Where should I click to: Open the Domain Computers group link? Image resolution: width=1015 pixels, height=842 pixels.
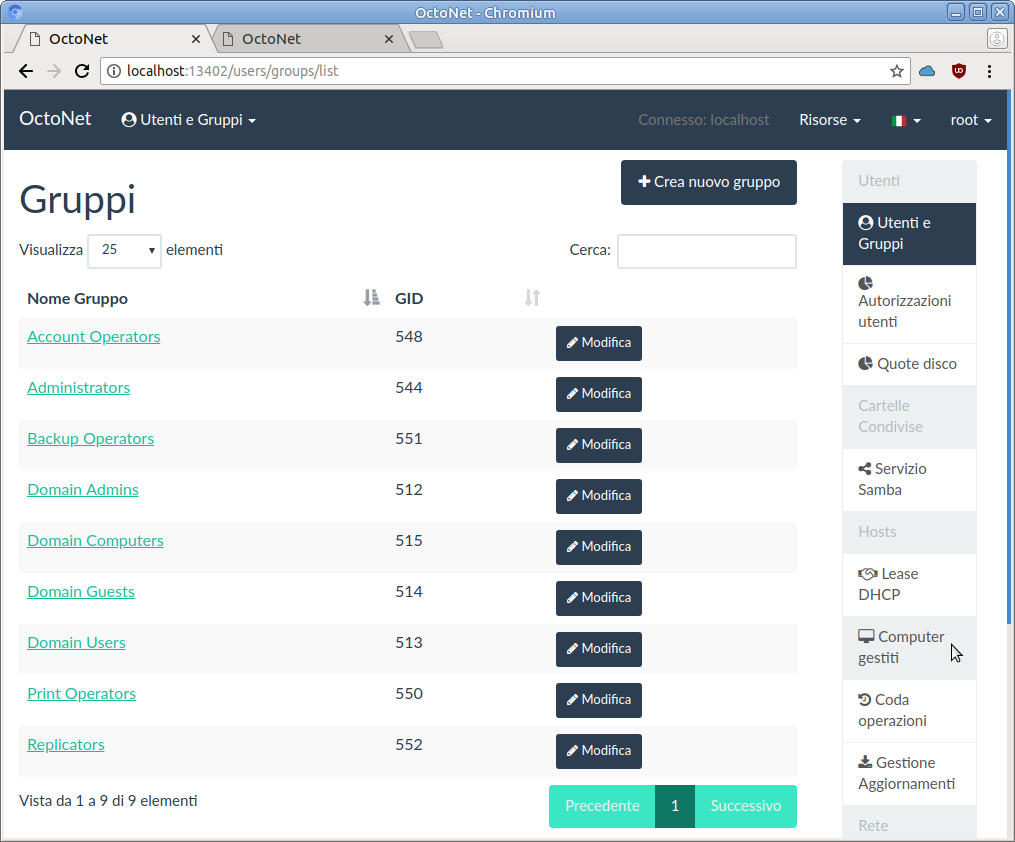95,540
